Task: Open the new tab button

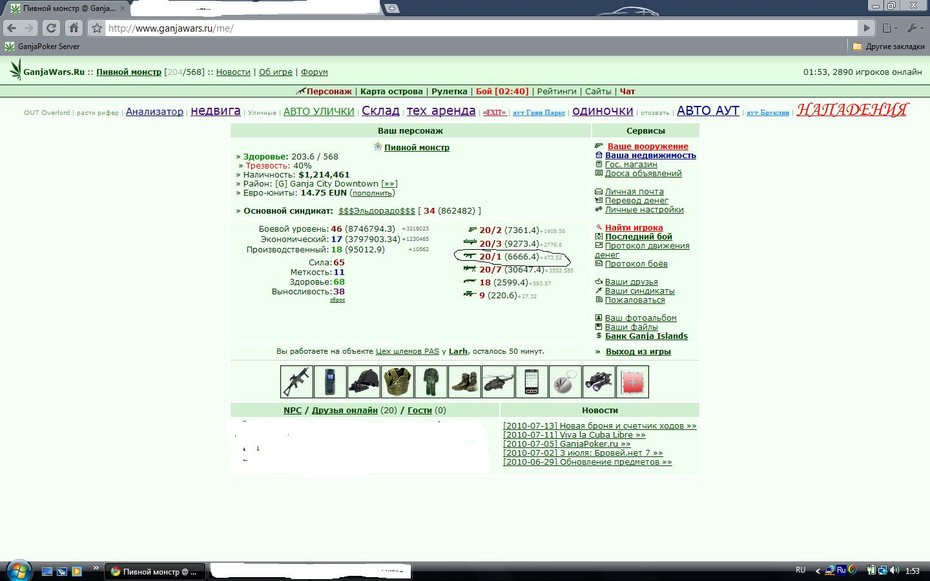Action: click(392, 8)
